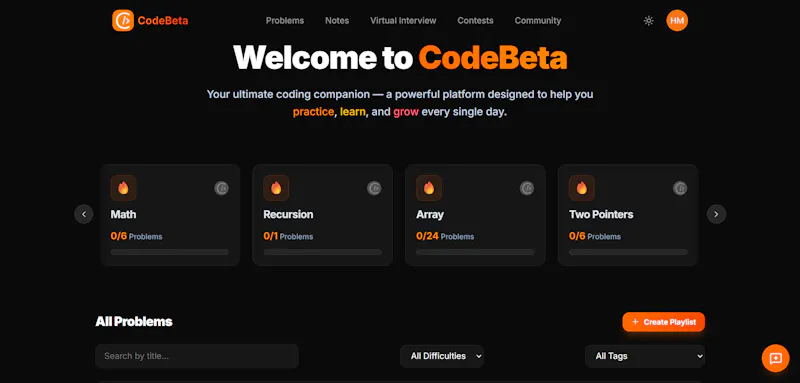This screenshot has width=800, height=383.
Task: Click the Array card progress bar
Action: (x=476, y=252)
